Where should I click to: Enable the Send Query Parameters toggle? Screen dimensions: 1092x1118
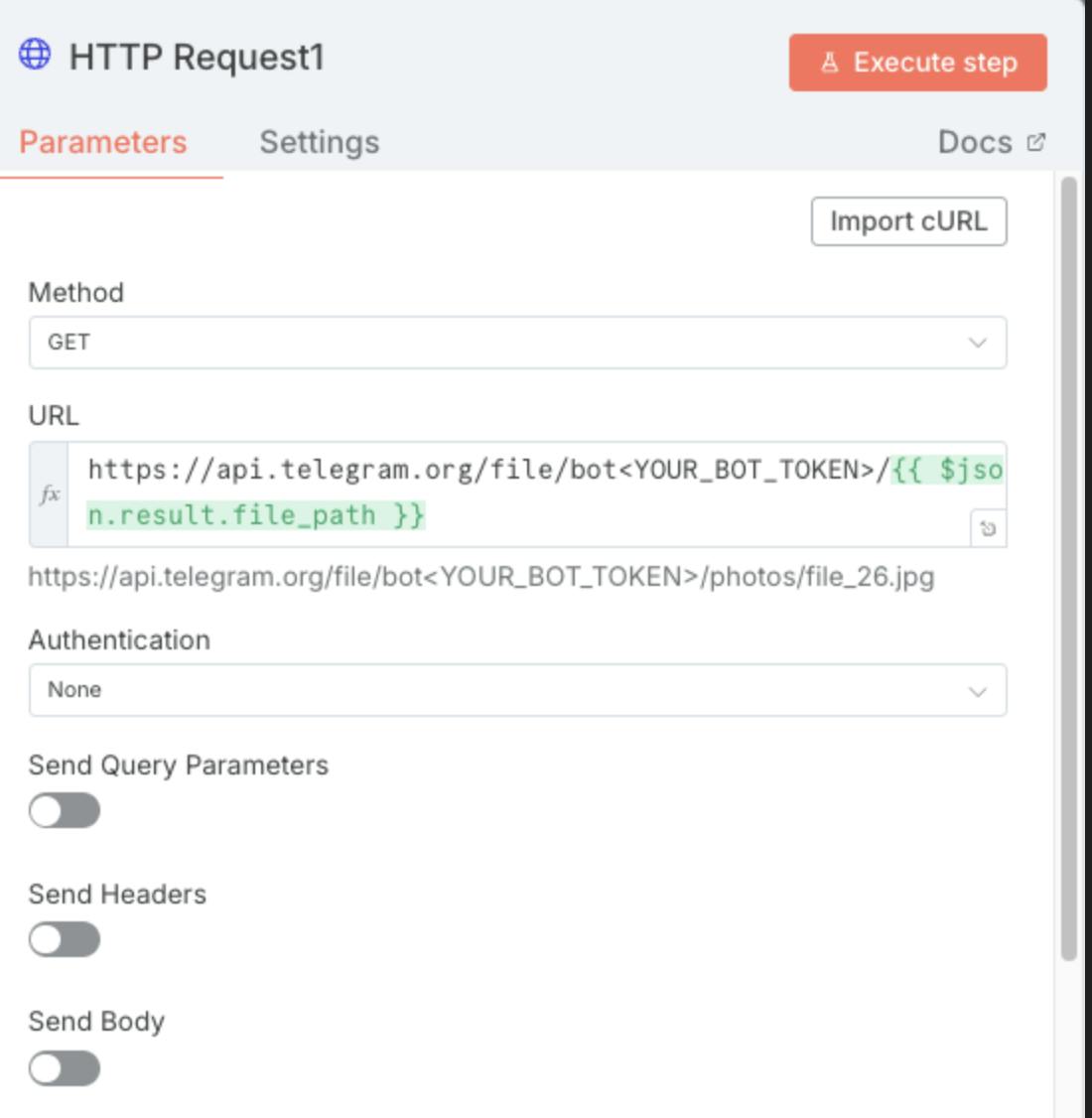[65, 810]
